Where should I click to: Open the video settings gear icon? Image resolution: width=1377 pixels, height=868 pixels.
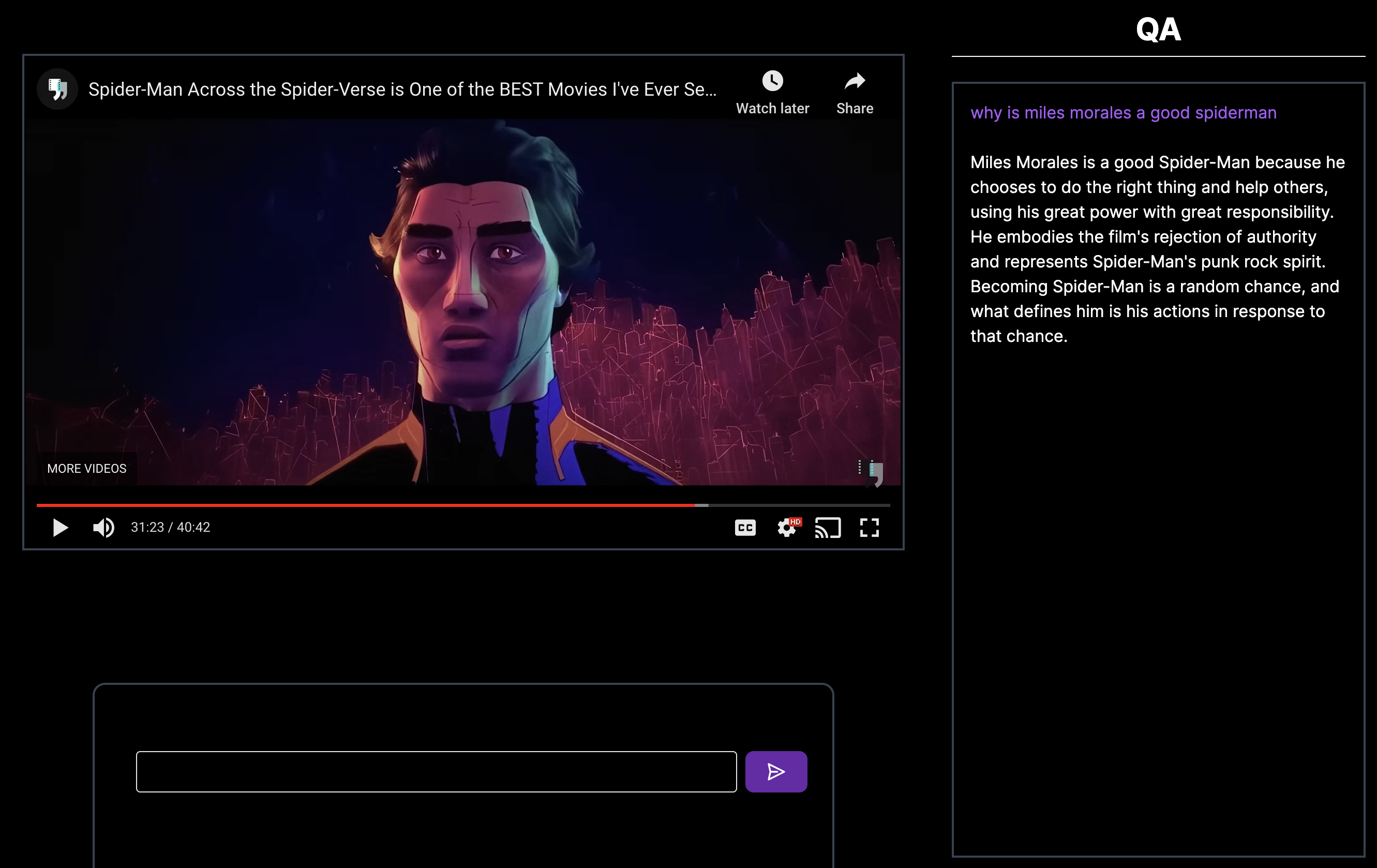coord(787,527)
